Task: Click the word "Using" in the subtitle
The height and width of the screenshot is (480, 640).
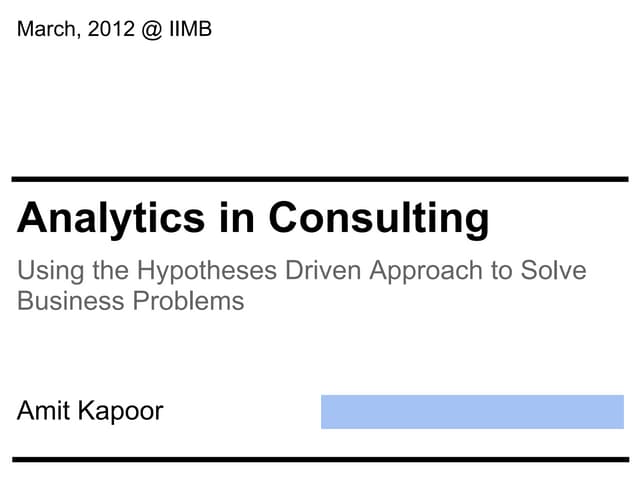Action: [x=44, y=271]
